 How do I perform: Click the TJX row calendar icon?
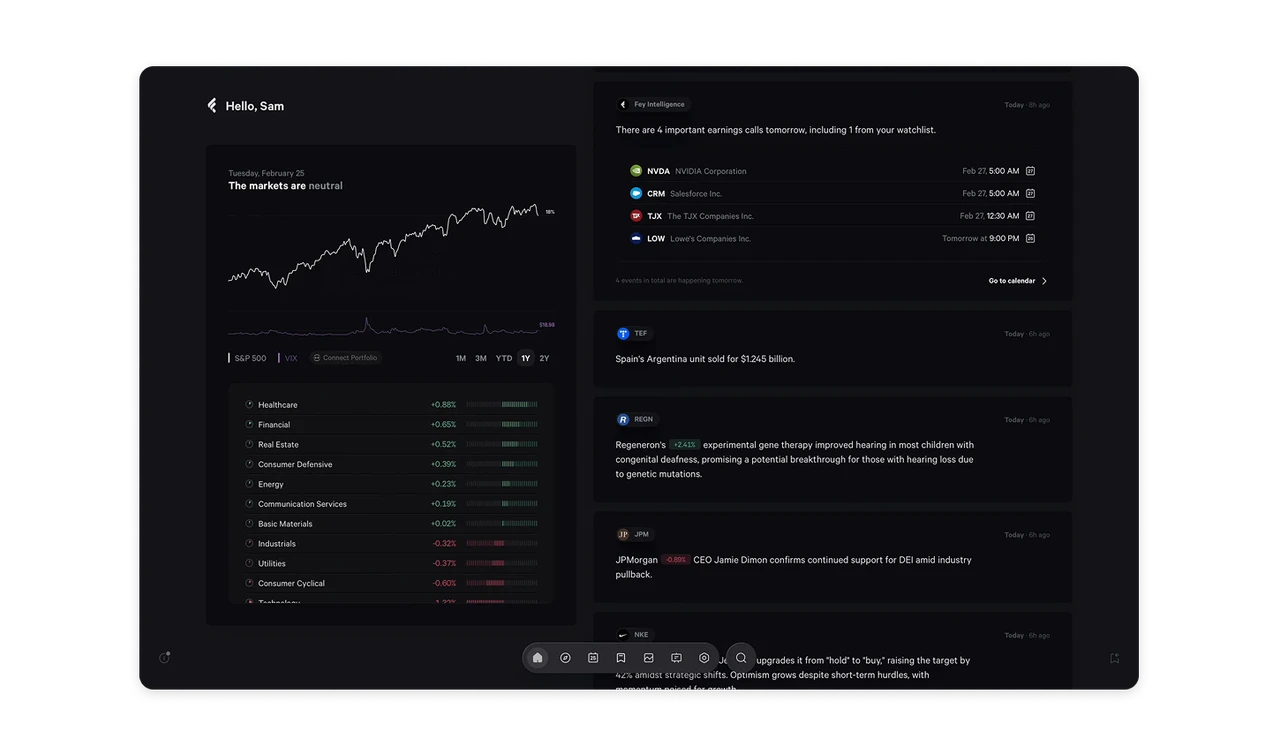[x=1031, y=216]
